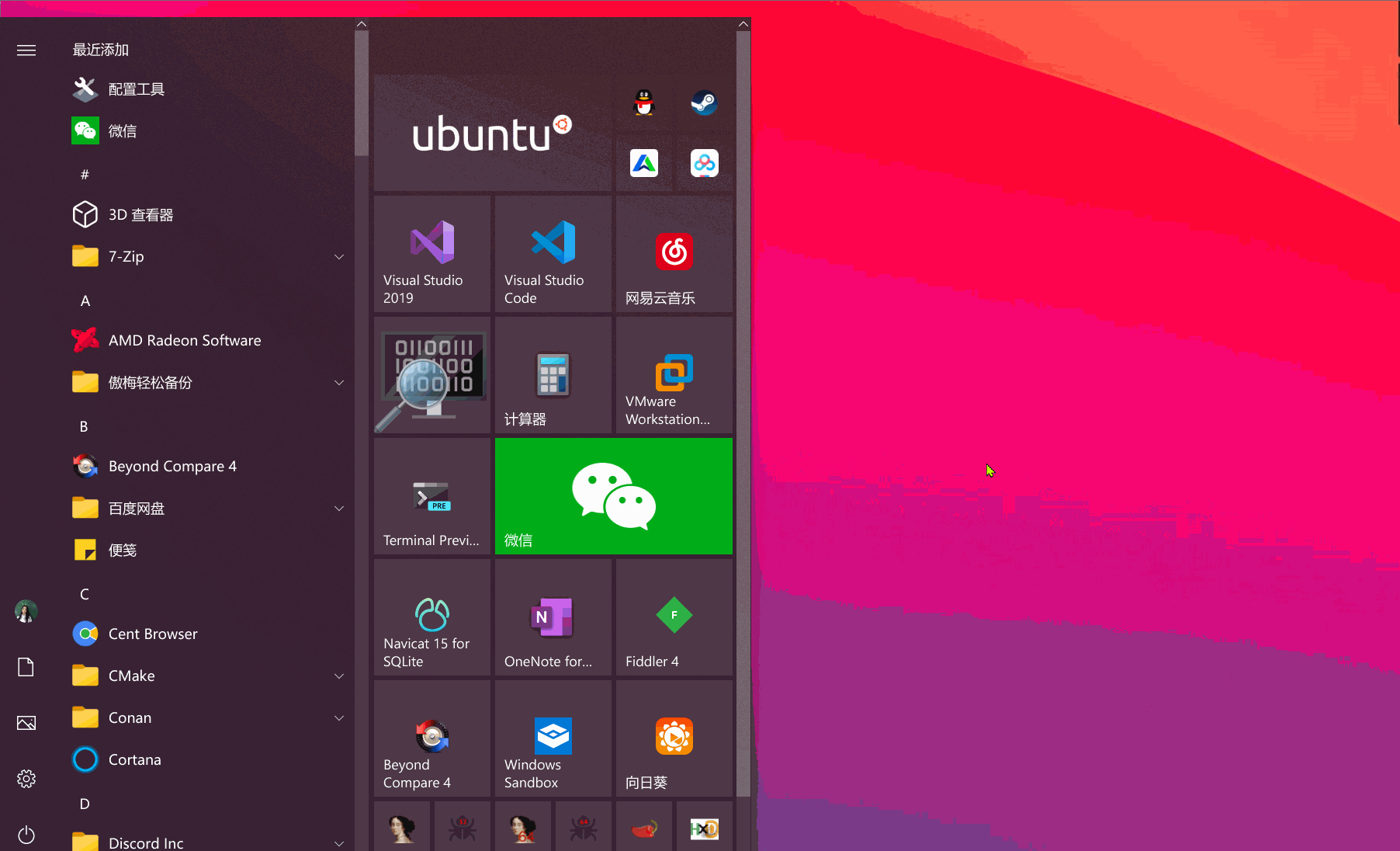Image resolution: width=1400 pixels, height=851 pixels.
Task: Click app list scroll-up arrow
Action: (x=362, y=24)
